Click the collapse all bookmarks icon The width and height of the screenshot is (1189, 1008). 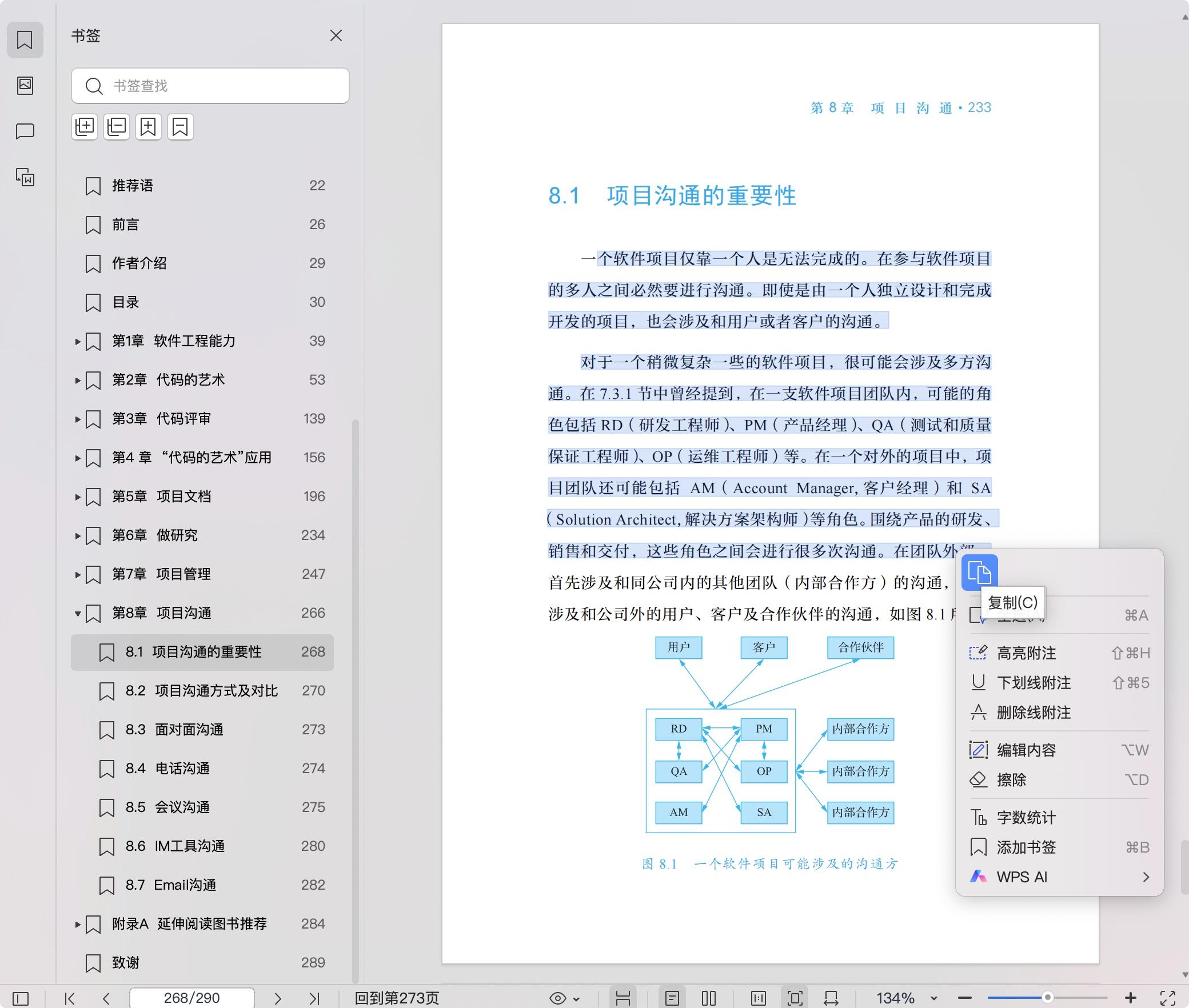coord(117,127)
